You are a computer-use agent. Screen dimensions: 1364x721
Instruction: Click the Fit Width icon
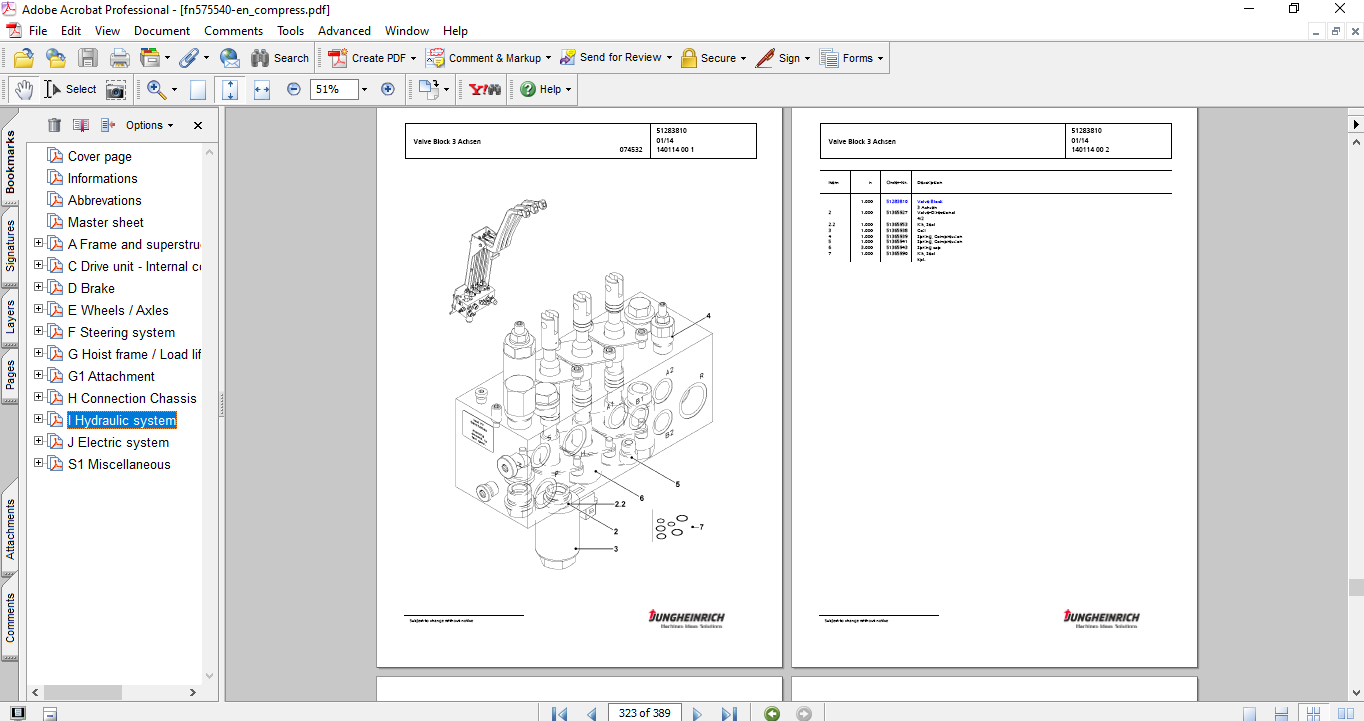[x=262, y=90]
